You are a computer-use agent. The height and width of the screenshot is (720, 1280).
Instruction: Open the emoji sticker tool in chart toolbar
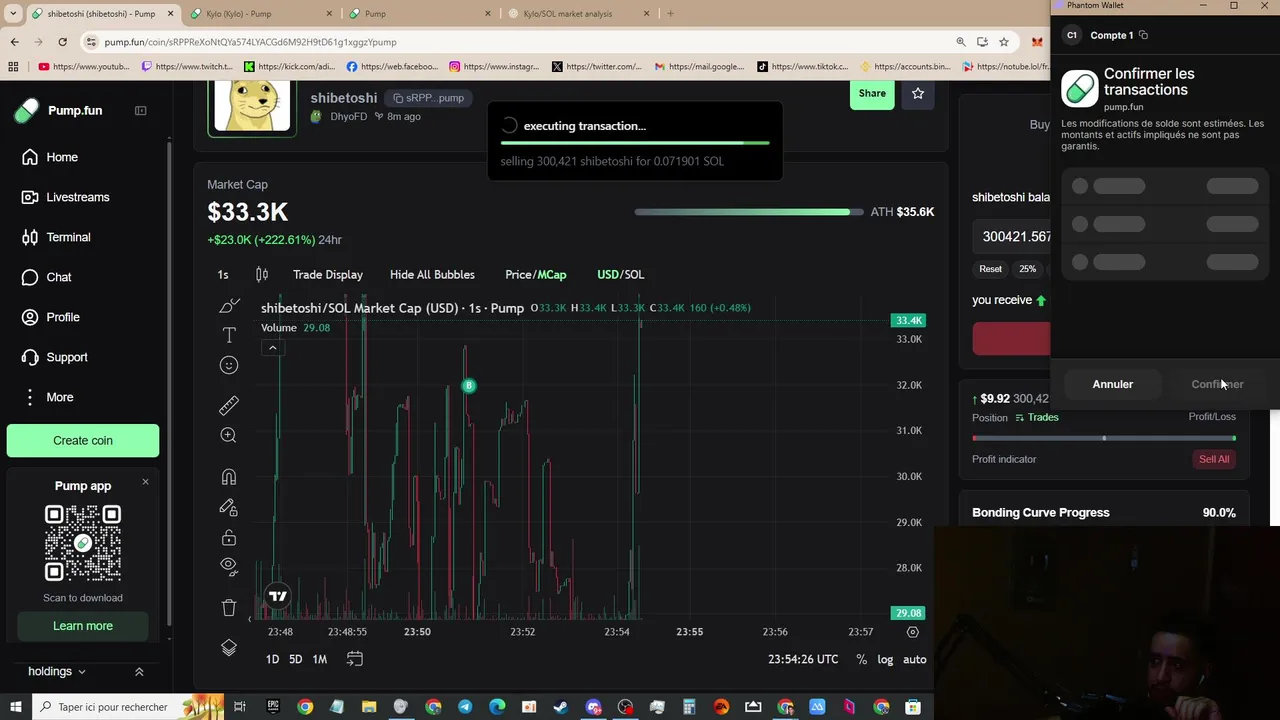229,365
